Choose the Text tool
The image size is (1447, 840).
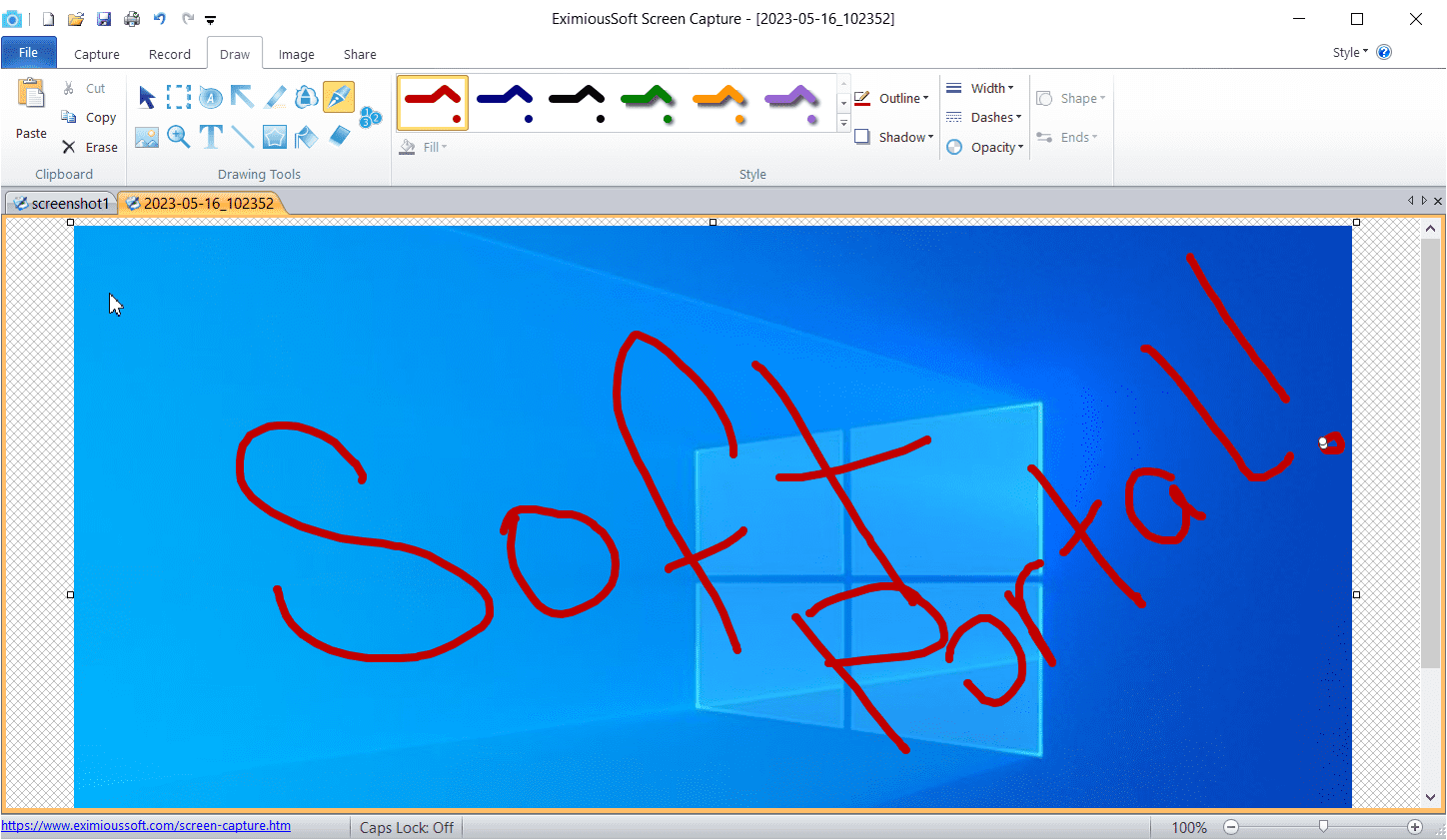211,137
